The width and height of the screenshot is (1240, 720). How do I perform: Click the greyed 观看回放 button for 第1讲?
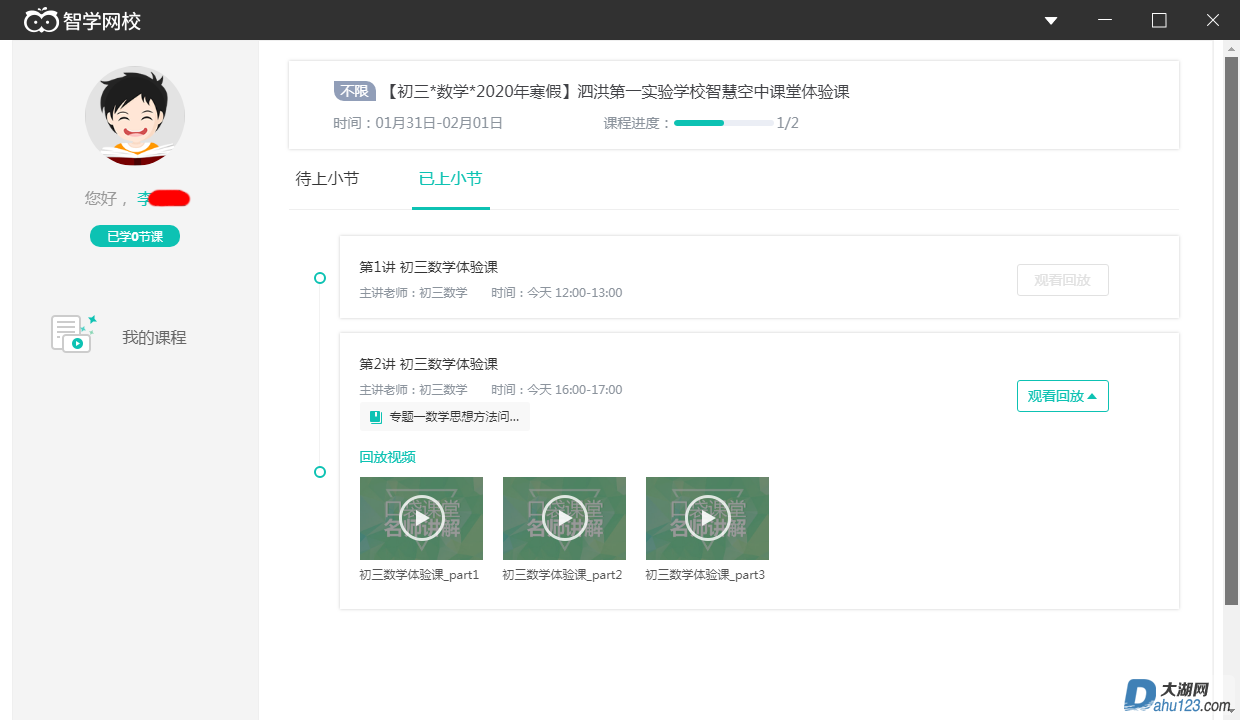(x=1062, y=280)
